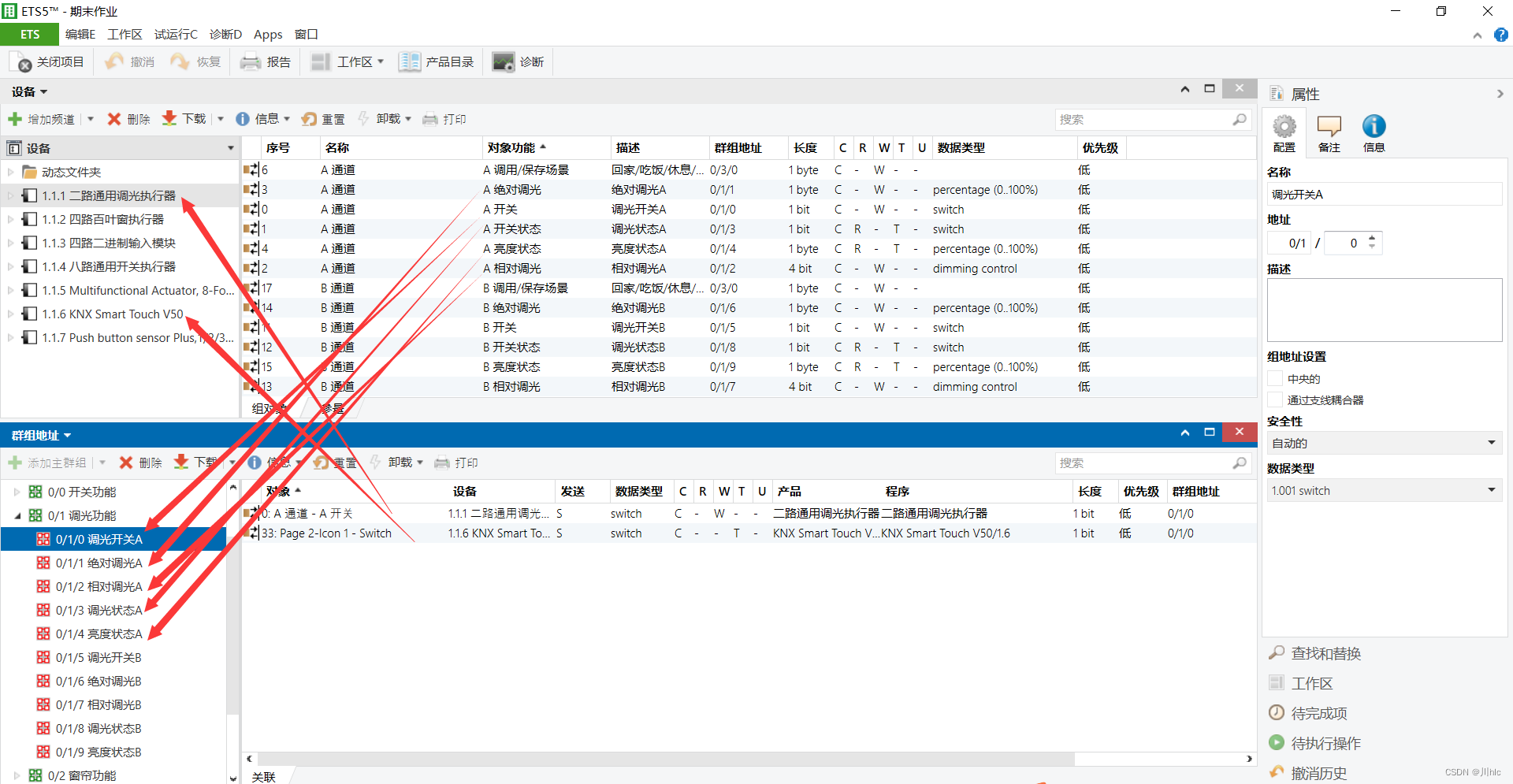This screenshot has width=1513, height=784.
Task: Open the Product Catalog (产品目录) icon
Action: (409, 62)
